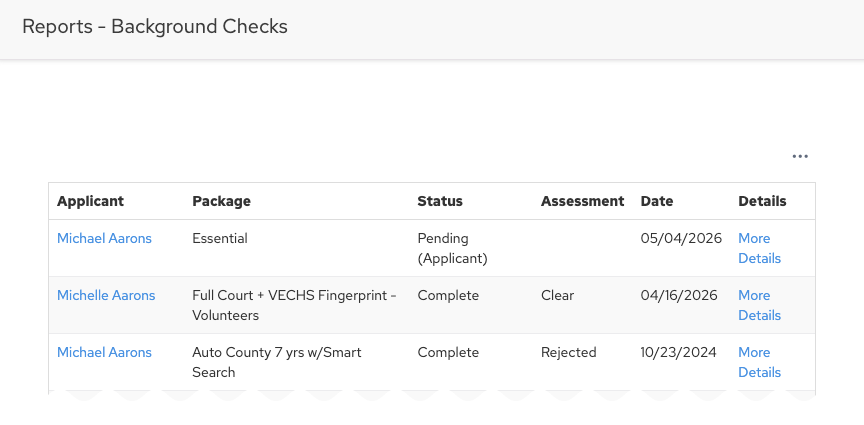Open the three-dot options menu above the table

(800, 157)
